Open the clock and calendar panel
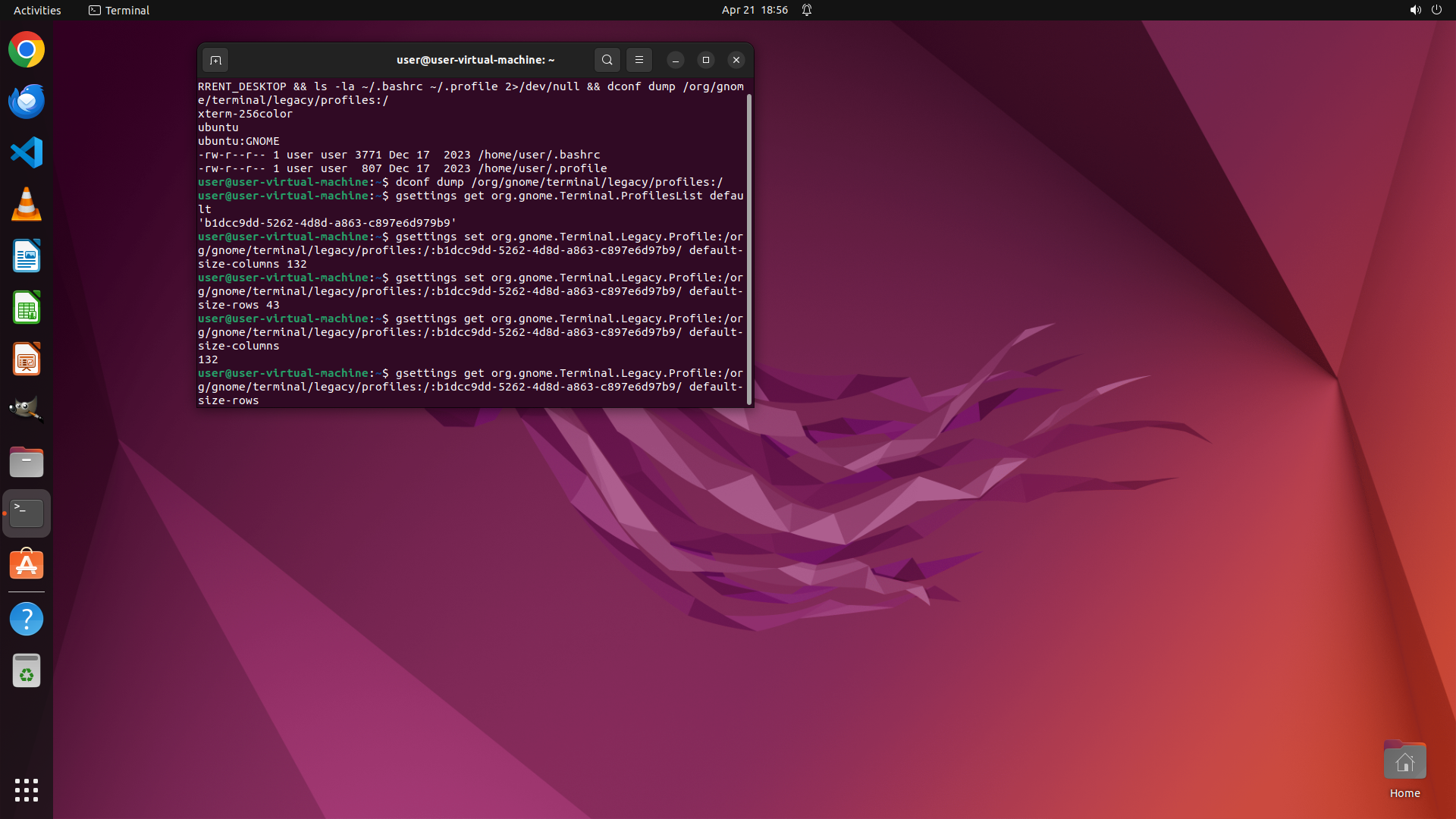The width and height of the screenshot is (1456, 819). tap(754, 10)
